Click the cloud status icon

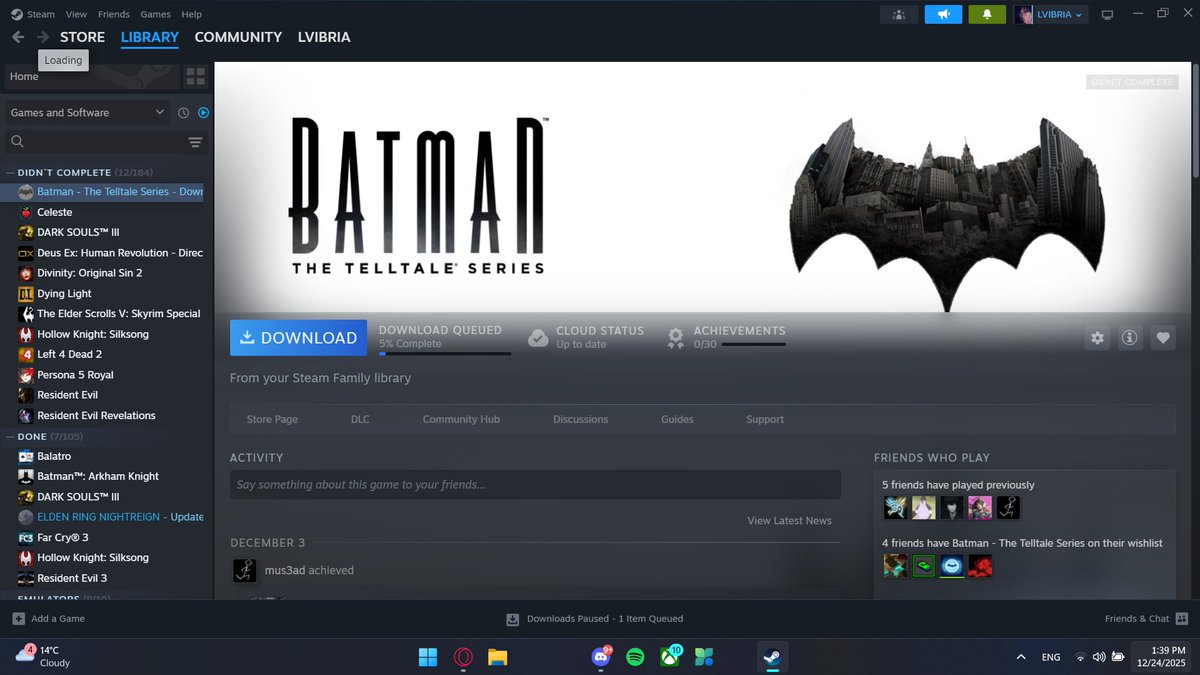pyautogui.click(x=538, y=337)
